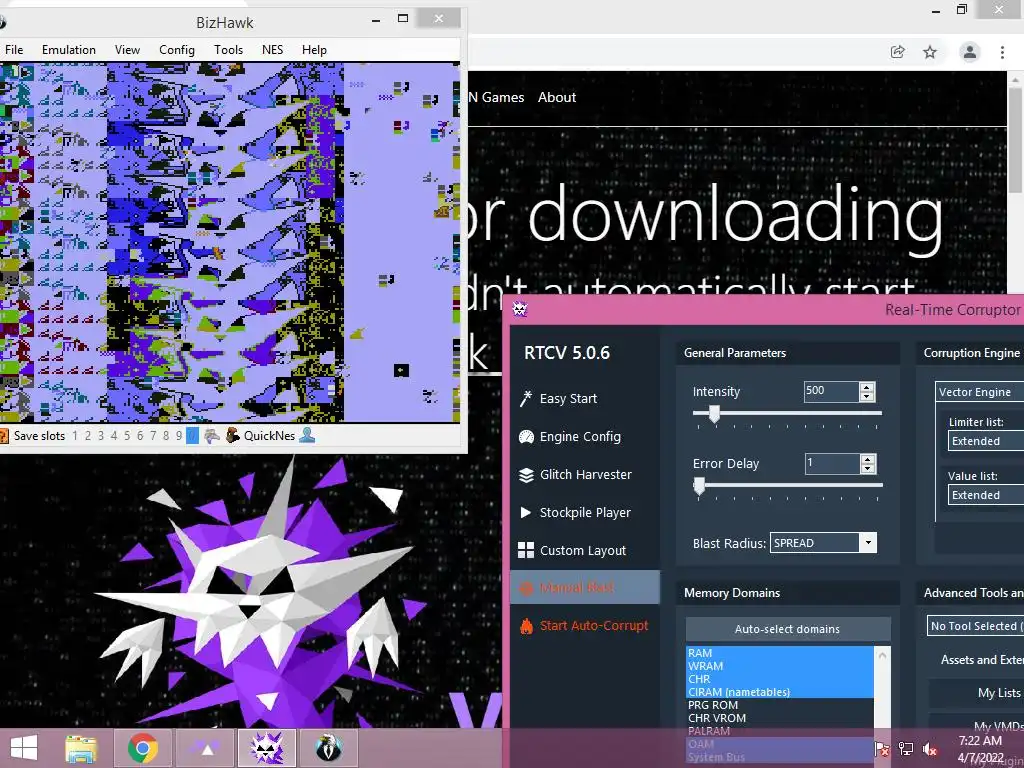Click BizHawk controller icon beside save slots
This screenshot has width=1024, height=768.
click(211, 436)
